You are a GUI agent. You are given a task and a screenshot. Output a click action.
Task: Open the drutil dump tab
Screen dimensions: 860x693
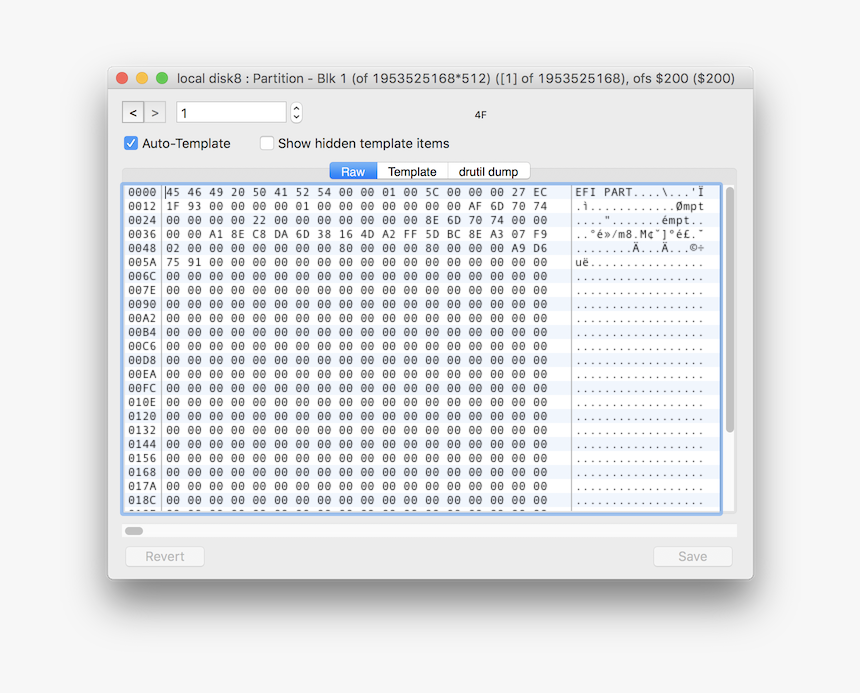point(488,171)
